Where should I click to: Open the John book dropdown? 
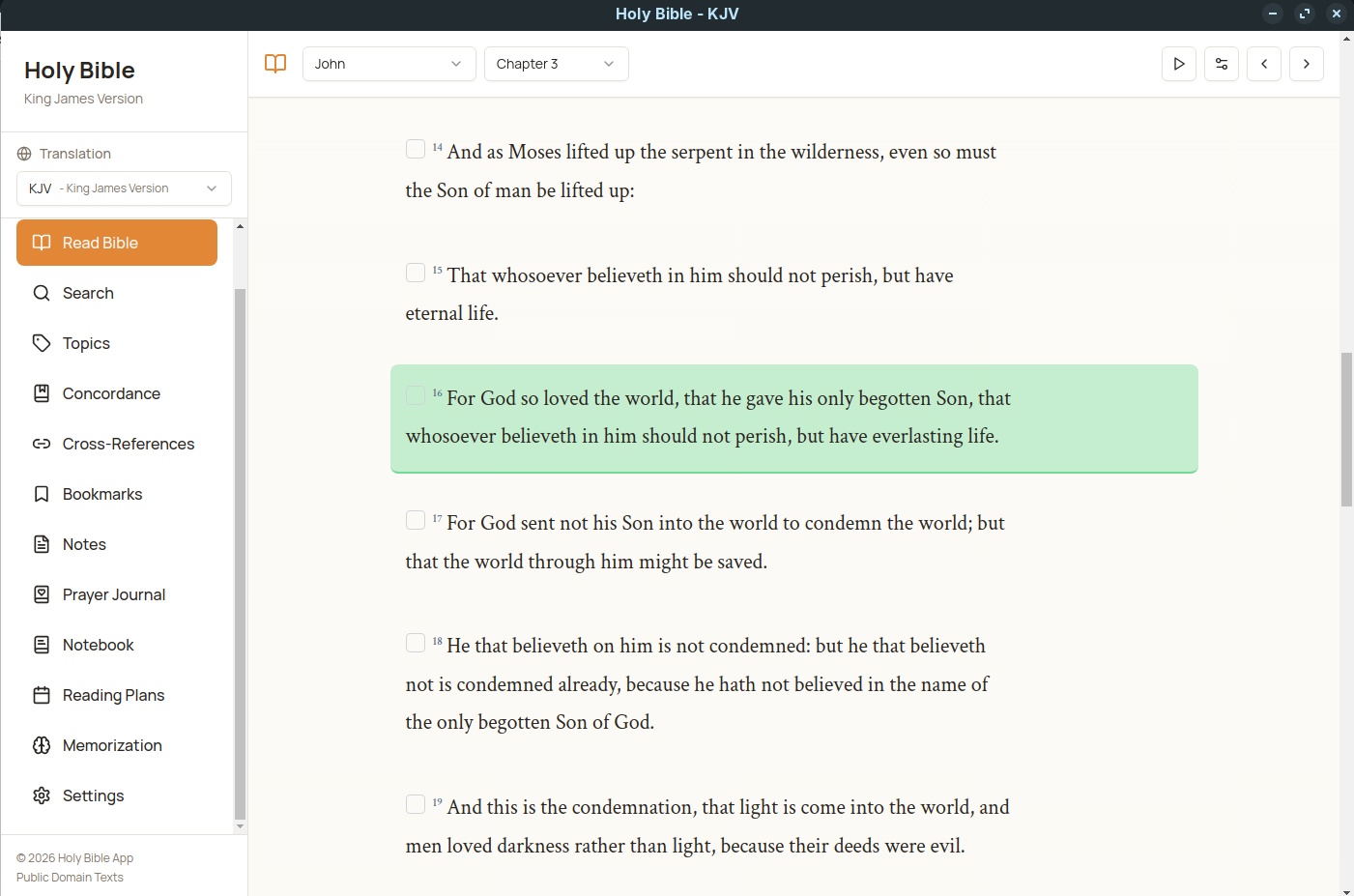[389, 64]
